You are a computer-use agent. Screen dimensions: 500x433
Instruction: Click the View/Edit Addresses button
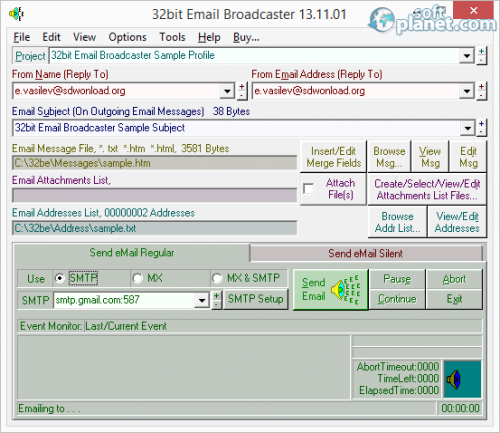457,222
